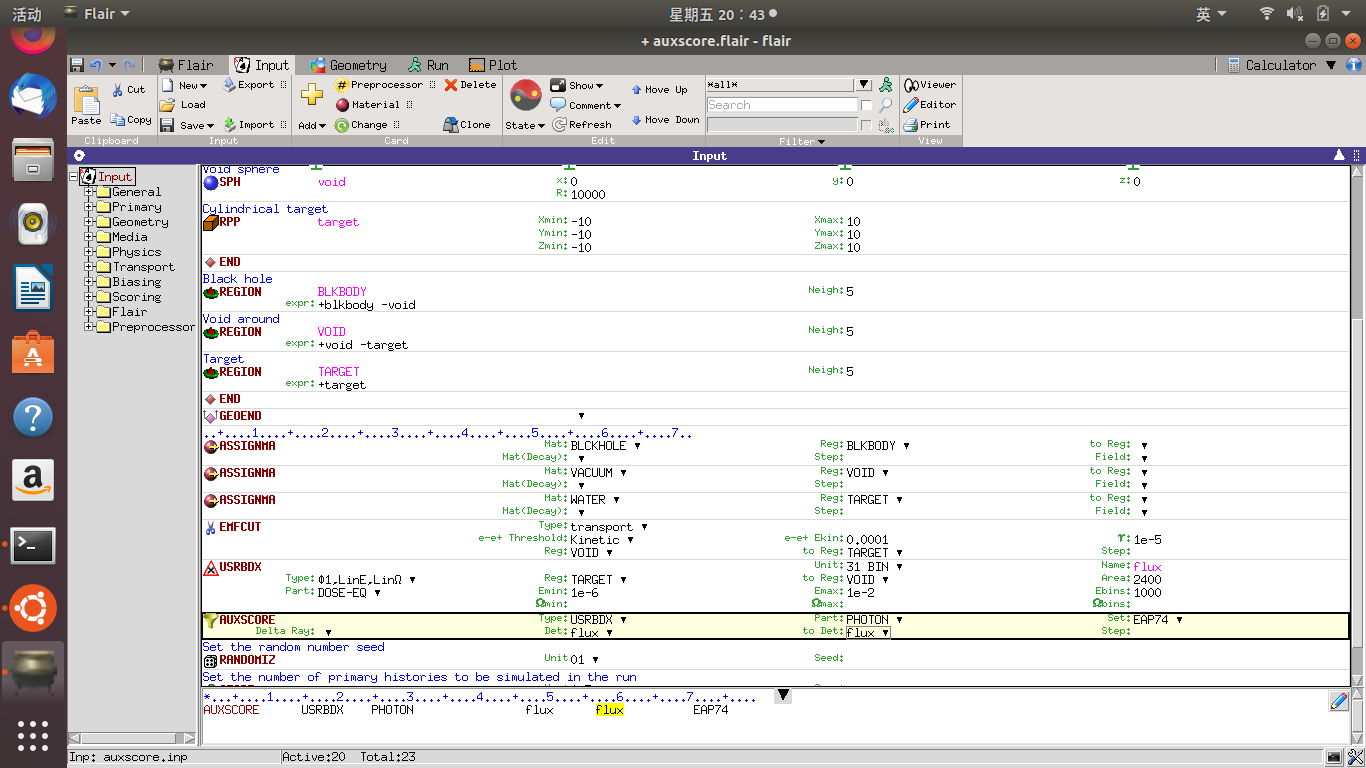
Task: Click the save floppy icon beside the undo arrow
Action: coord(77,65)
